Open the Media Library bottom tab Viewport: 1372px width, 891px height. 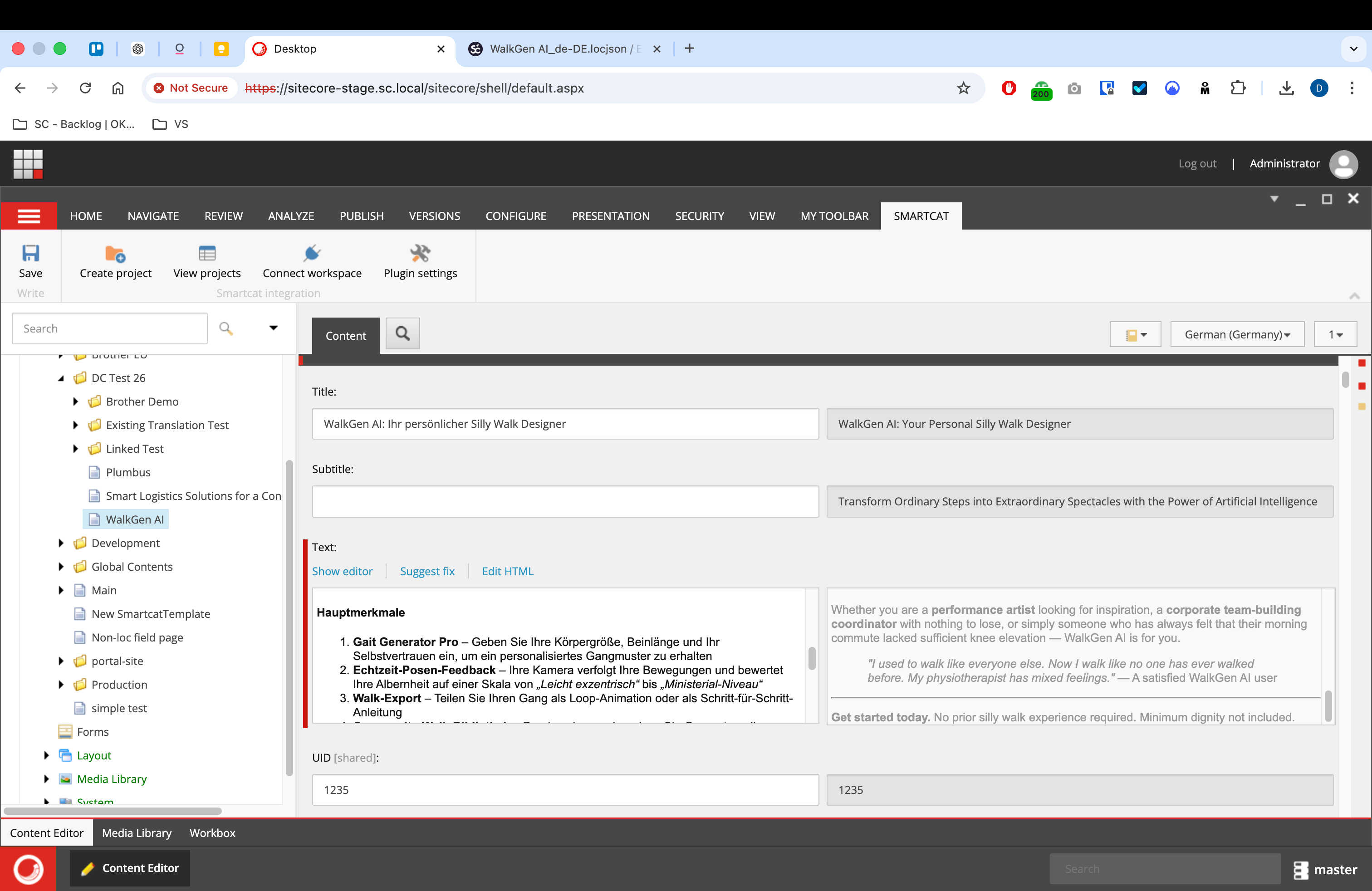coord(137,833)
